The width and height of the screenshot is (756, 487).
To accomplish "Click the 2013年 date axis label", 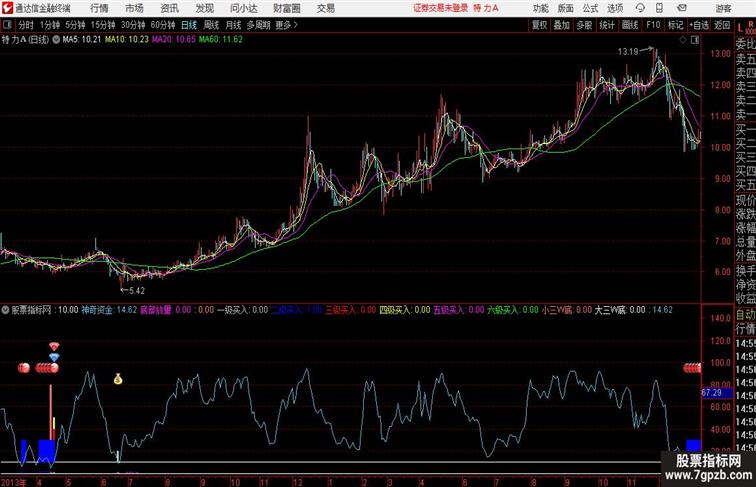I will click(x=14, y=482).
